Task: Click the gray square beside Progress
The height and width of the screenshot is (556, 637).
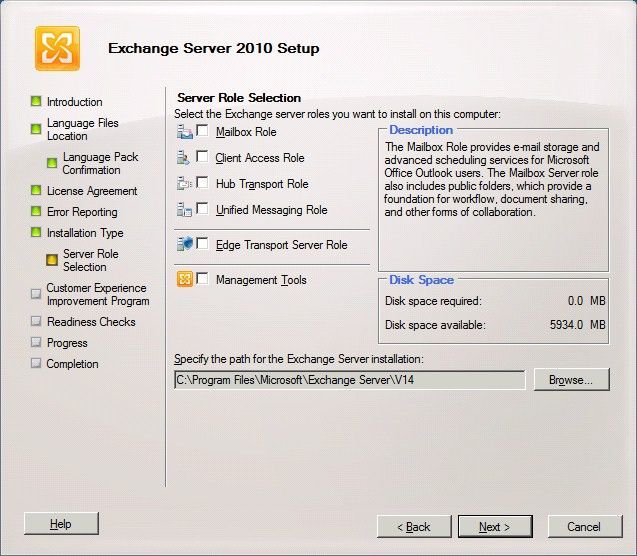Action: click(x=36, y=342)
